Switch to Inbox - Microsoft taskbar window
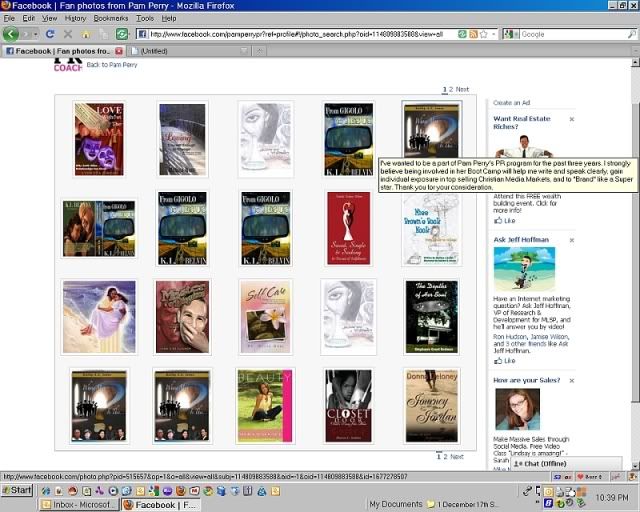 [x=79, y=505]
